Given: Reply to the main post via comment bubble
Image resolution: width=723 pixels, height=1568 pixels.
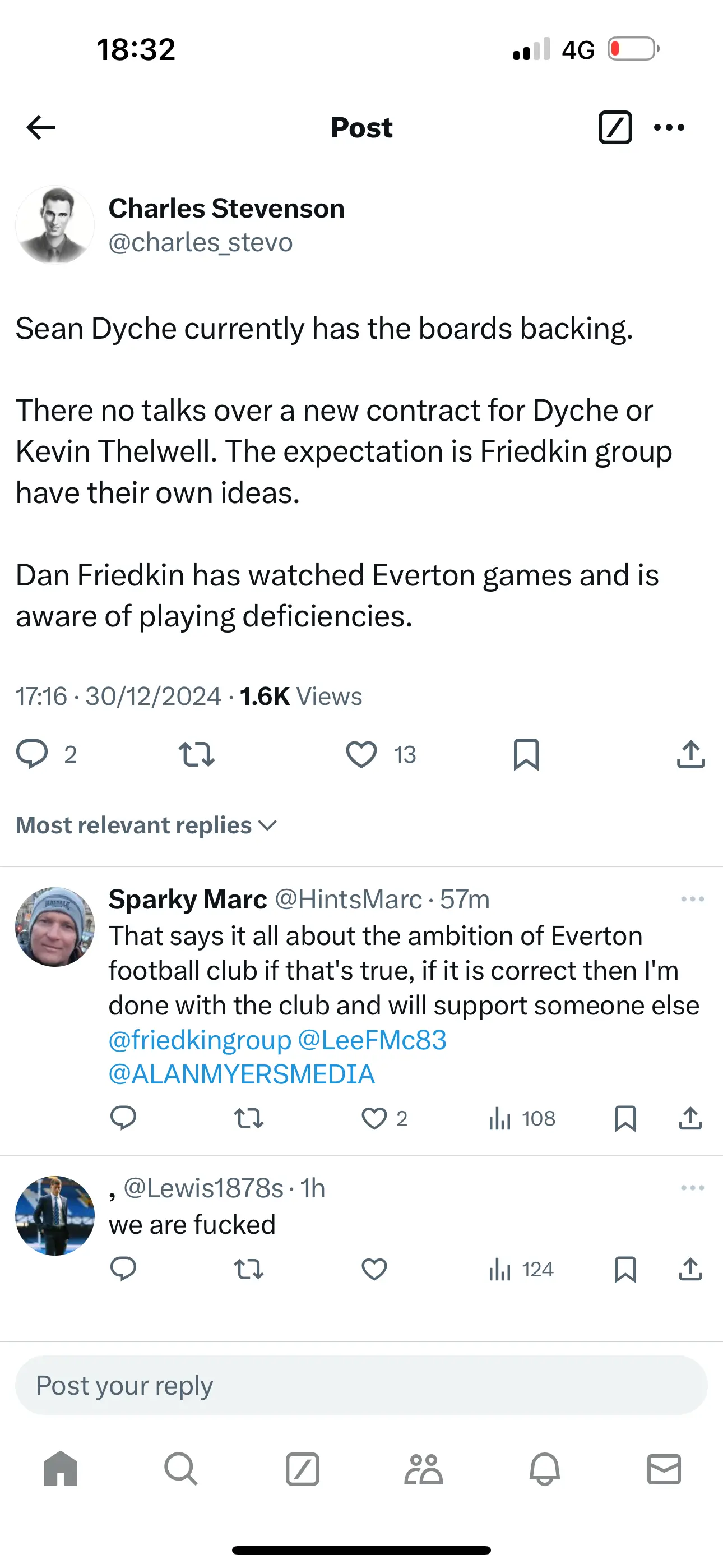Looking at the screenshot, I should click(x=31, y=754).
